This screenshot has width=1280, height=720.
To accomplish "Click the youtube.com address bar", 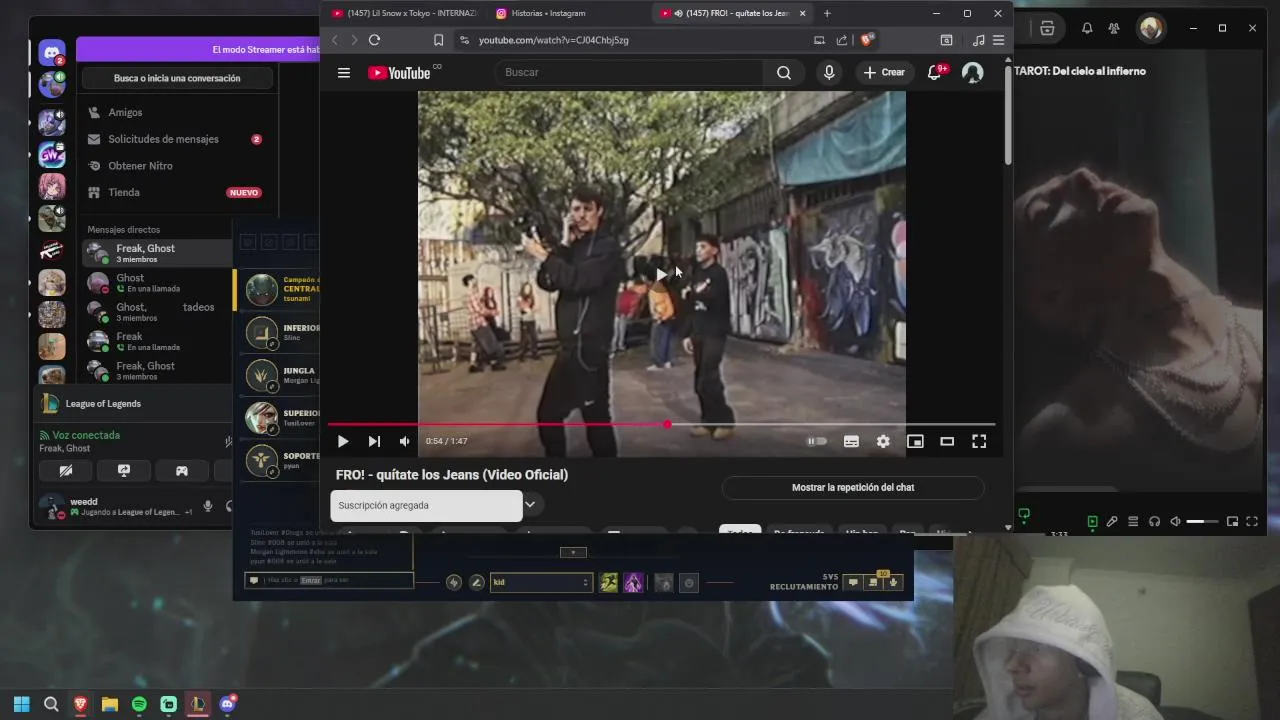I will click(640, 40).
